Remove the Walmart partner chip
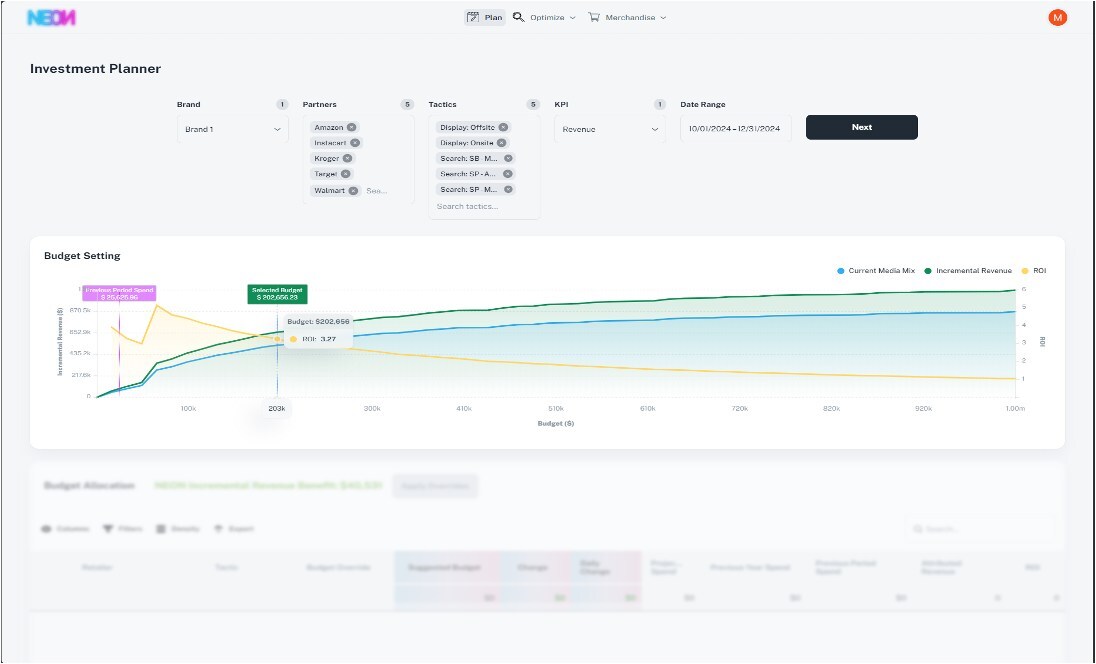Image resolution: width=1096 pixels, height=664 pixels. [353, 190]
